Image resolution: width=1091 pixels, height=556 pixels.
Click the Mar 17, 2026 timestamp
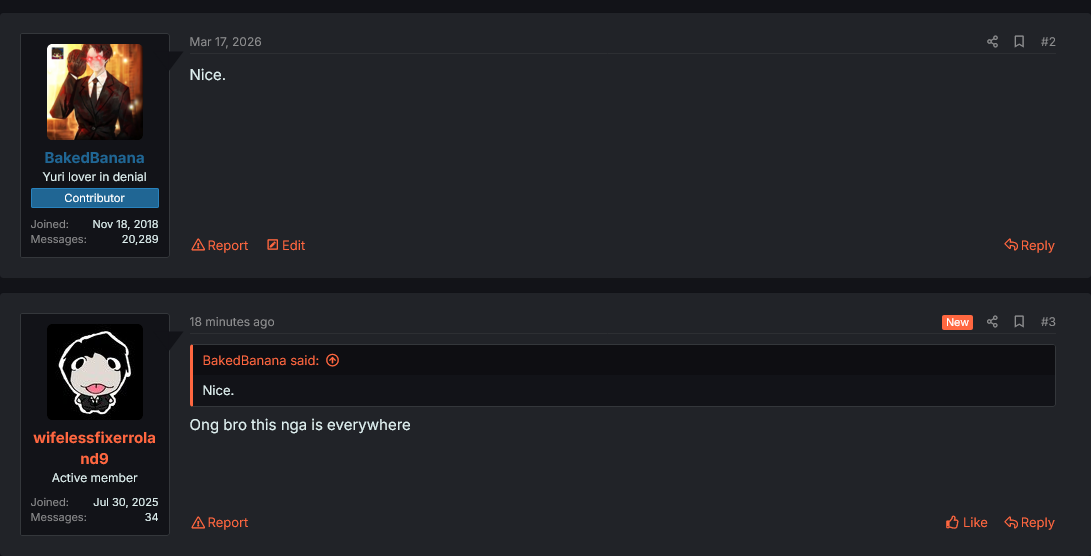[x=225, y=42]
